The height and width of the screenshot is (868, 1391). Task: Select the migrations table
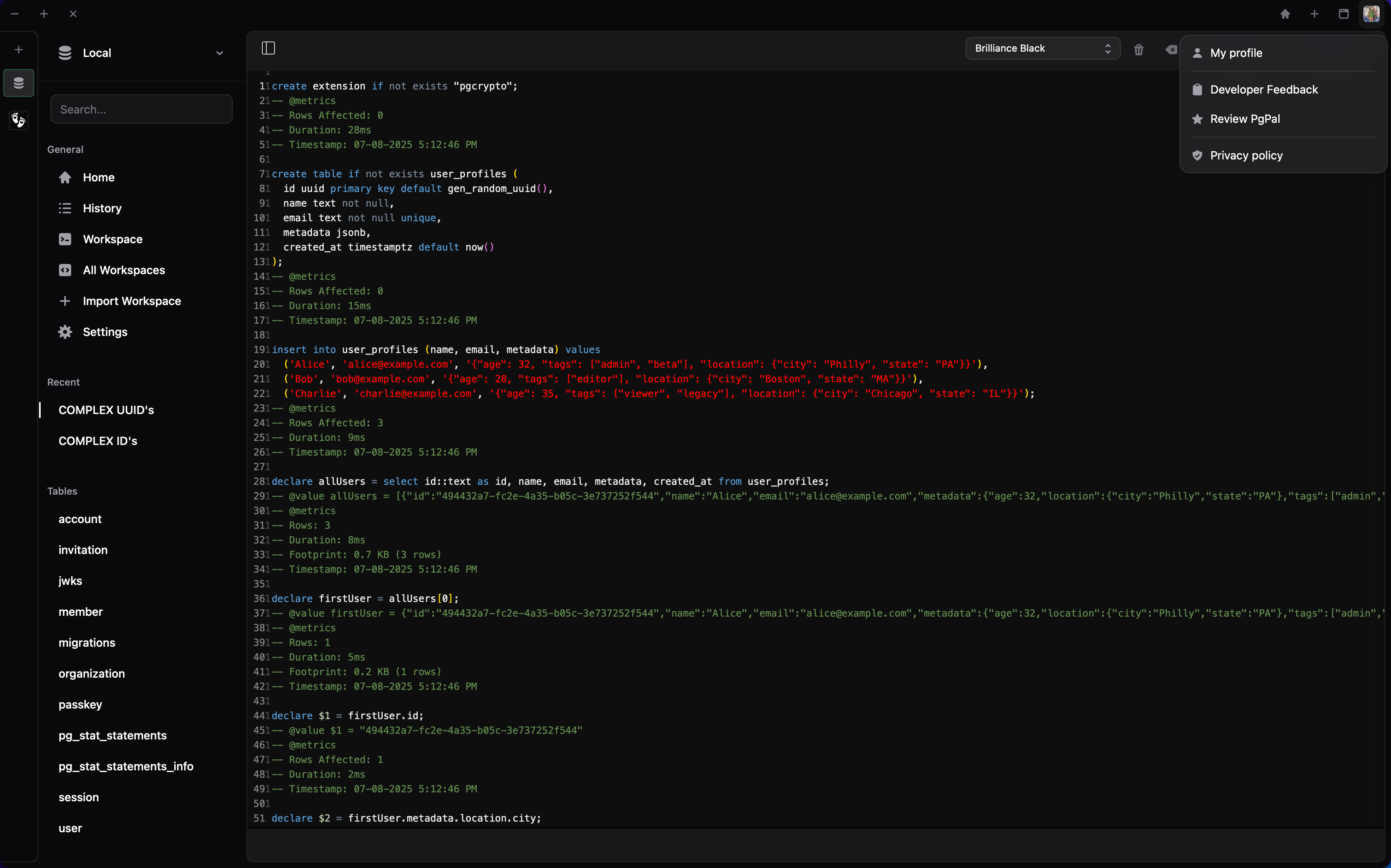click(x=141, y=643)
